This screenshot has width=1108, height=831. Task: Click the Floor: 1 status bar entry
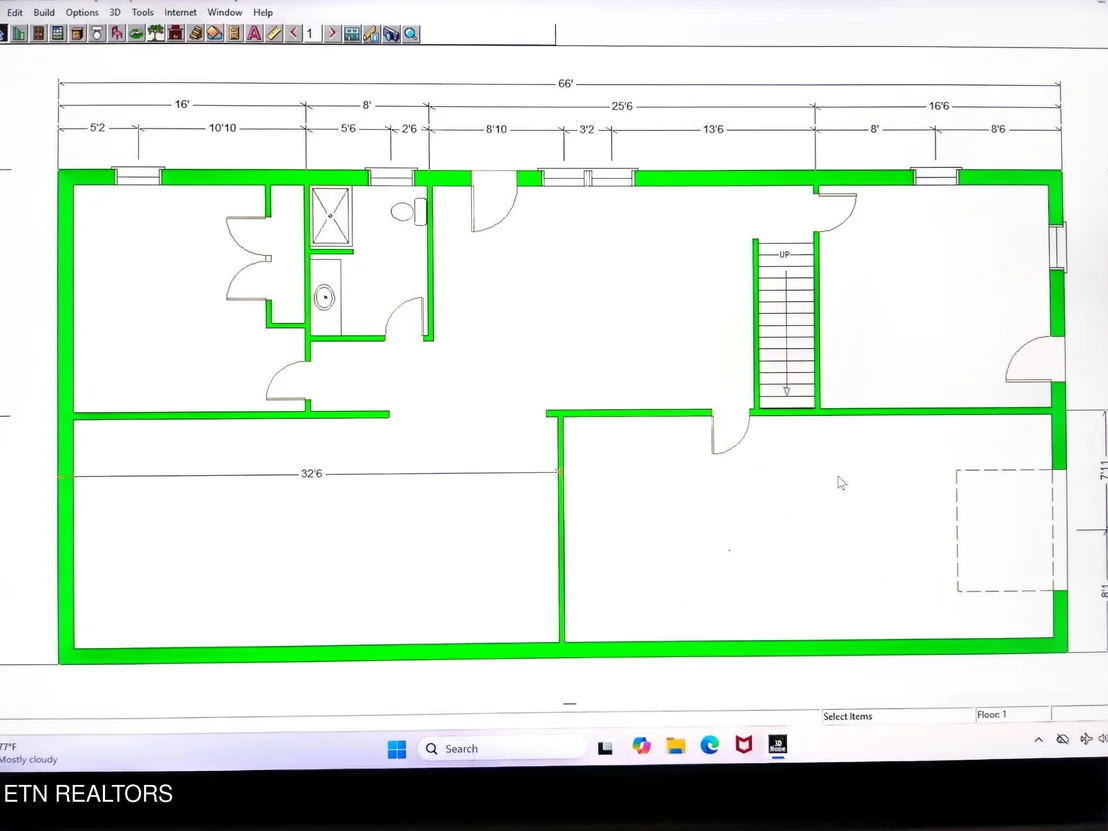991,714
